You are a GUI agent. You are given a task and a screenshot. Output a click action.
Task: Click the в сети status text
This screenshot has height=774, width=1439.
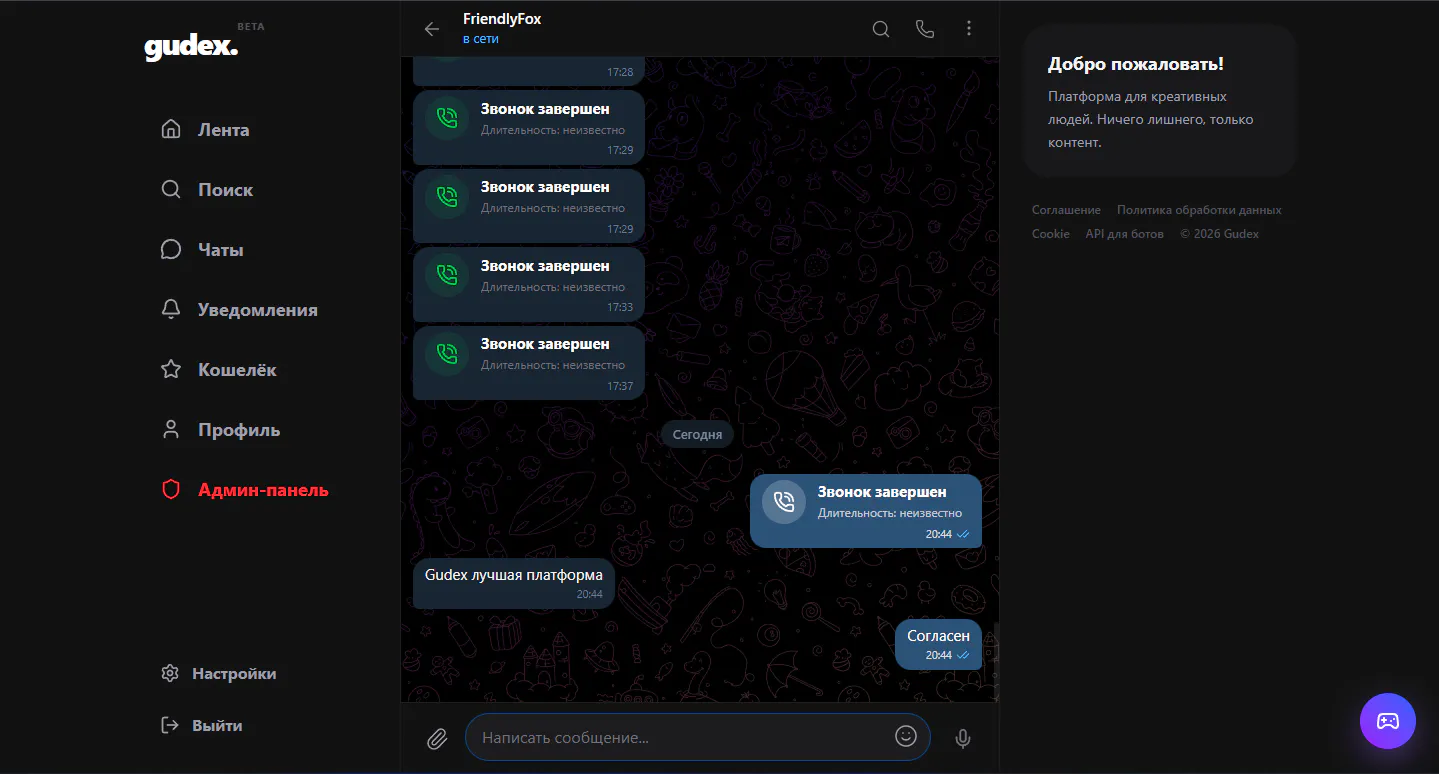[481, 39]
